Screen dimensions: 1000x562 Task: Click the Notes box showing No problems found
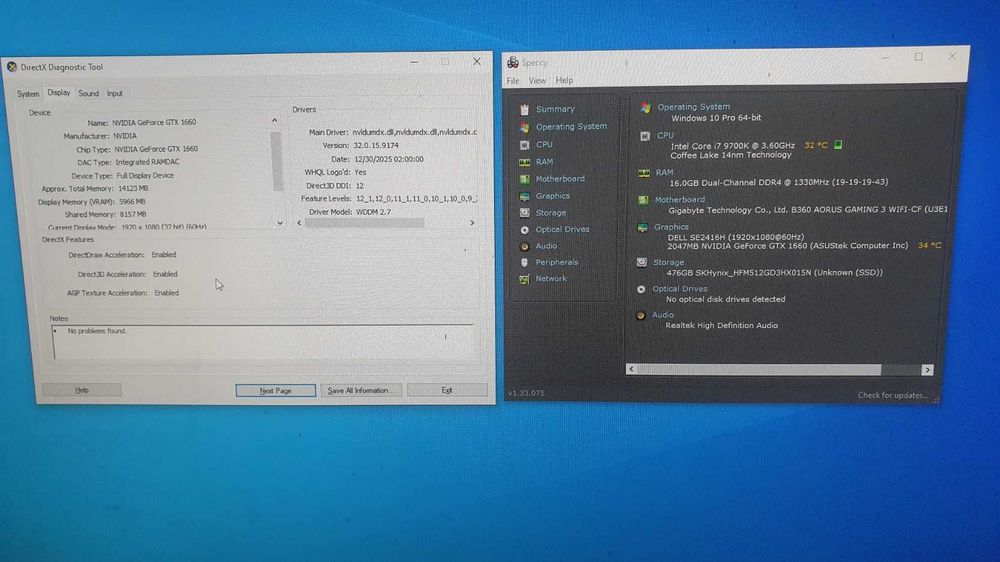264,342
